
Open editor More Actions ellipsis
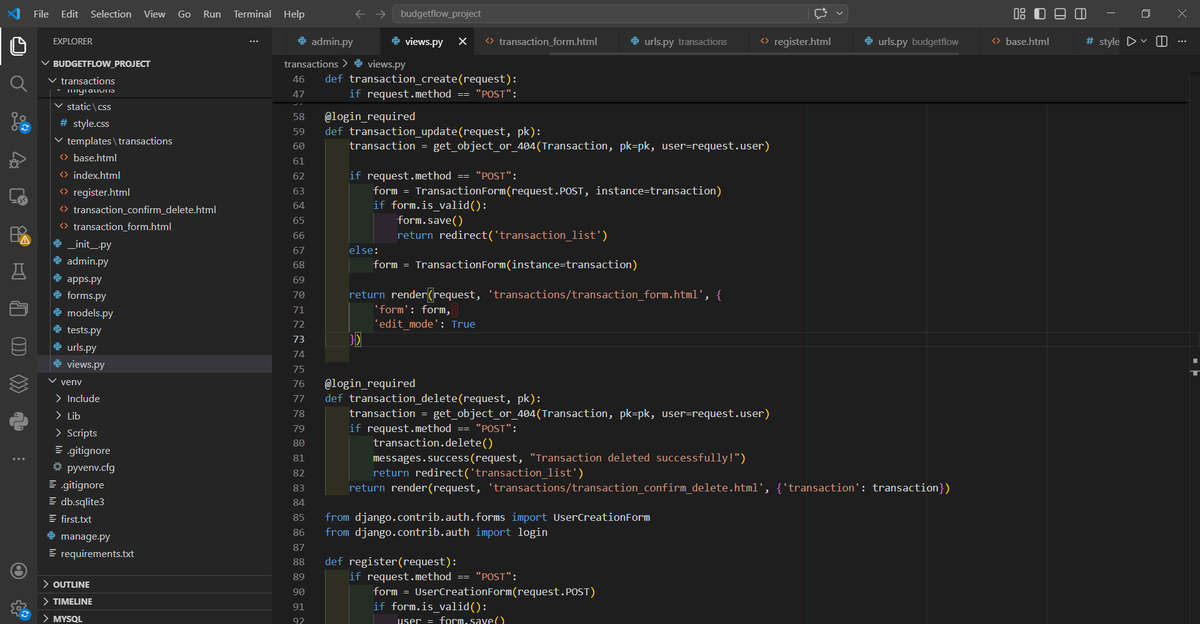[x=1184, y=42]
